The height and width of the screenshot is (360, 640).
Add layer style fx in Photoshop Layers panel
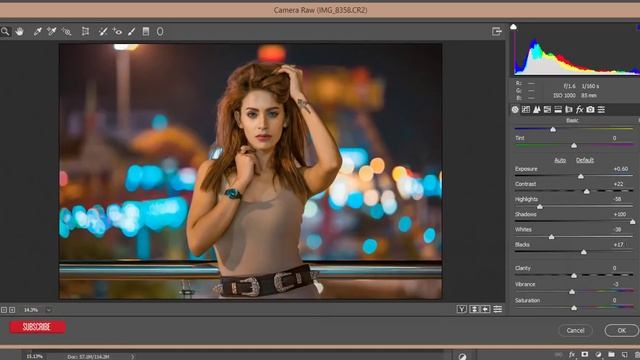pos(571,355)
